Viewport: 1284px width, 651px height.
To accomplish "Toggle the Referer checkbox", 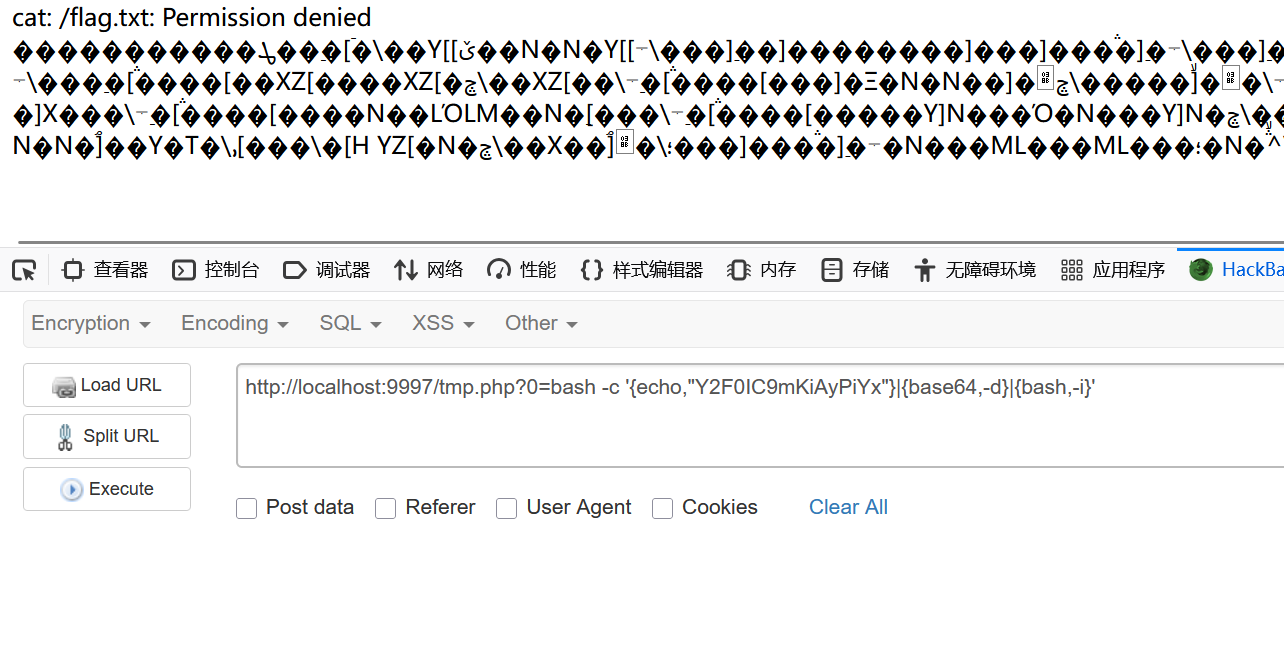I will (x=386, y=509).
